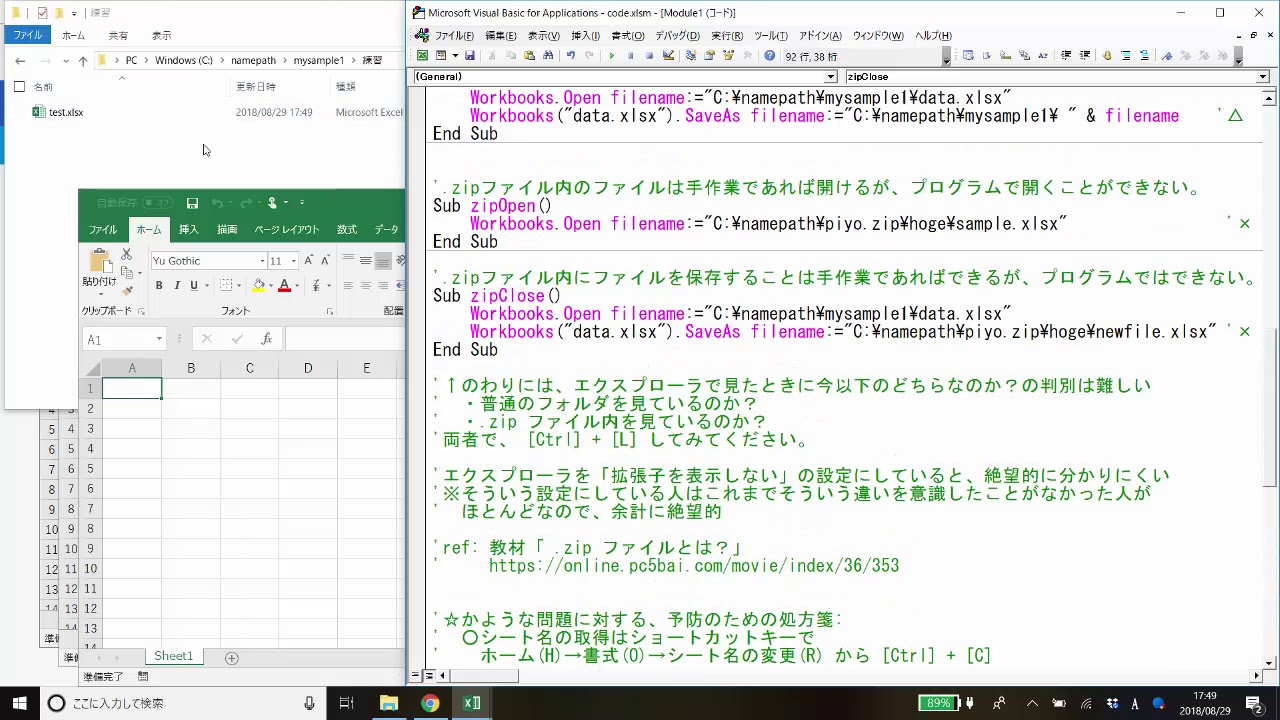
Task: Expand the zipClose procedure dropdown
Action: 1263,77
